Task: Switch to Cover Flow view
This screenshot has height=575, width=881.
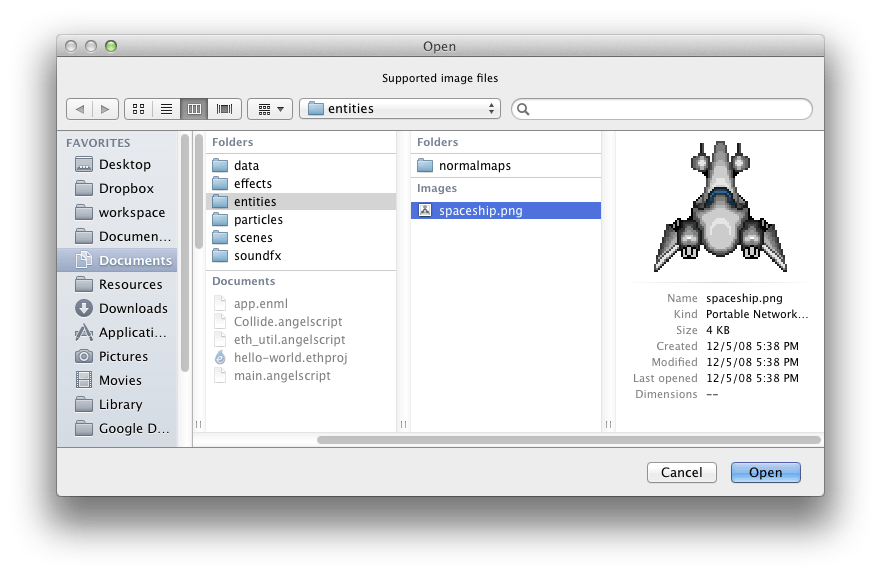Action: [x=224, y=108]
